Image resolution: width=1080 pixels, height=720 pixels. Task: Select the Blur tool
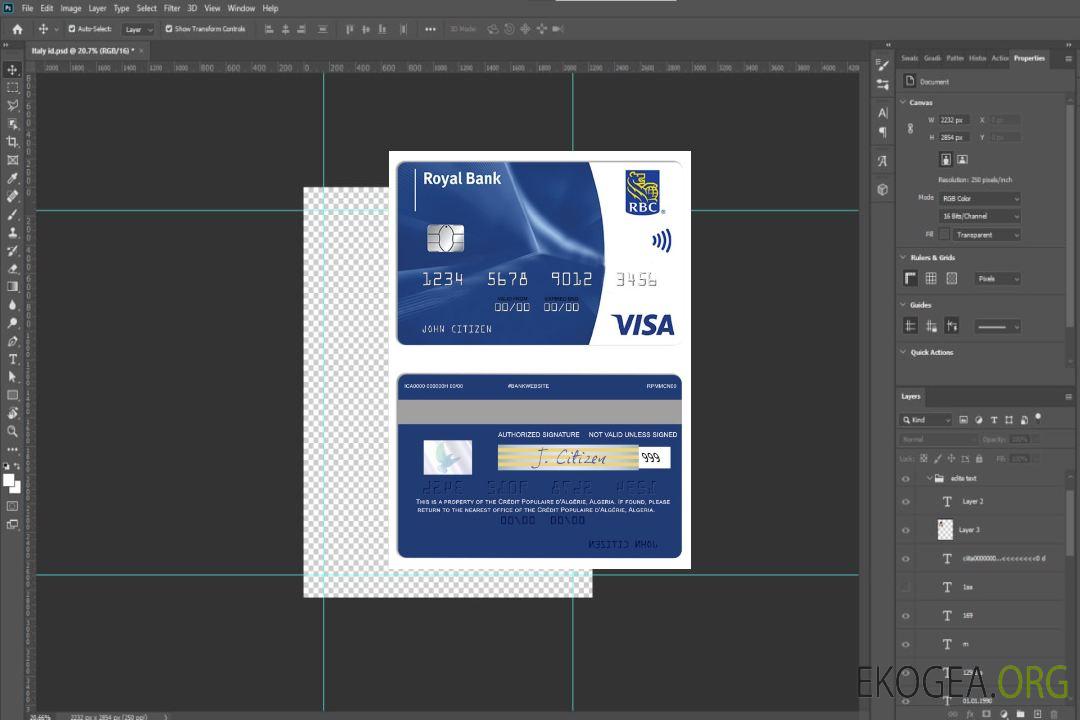[x=12, y=305]
